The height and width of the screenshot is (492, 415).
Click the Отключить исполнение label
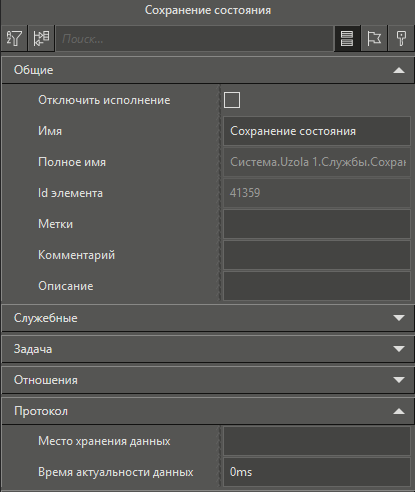click(104, 100)
